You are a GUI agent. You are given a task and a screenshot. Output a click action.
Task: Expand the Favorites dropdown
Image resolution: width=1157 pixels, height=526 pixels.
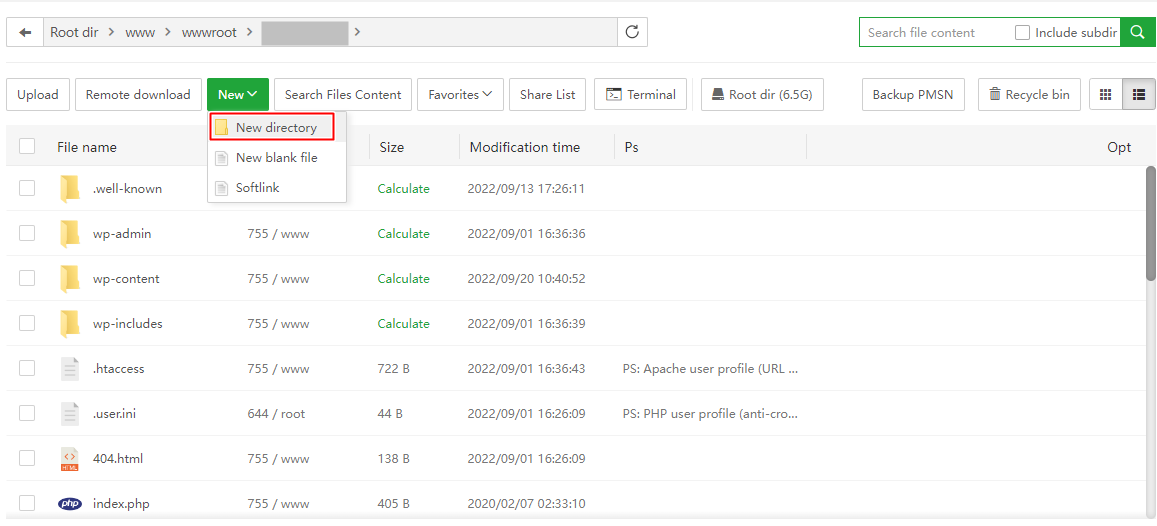pos(460,94)
